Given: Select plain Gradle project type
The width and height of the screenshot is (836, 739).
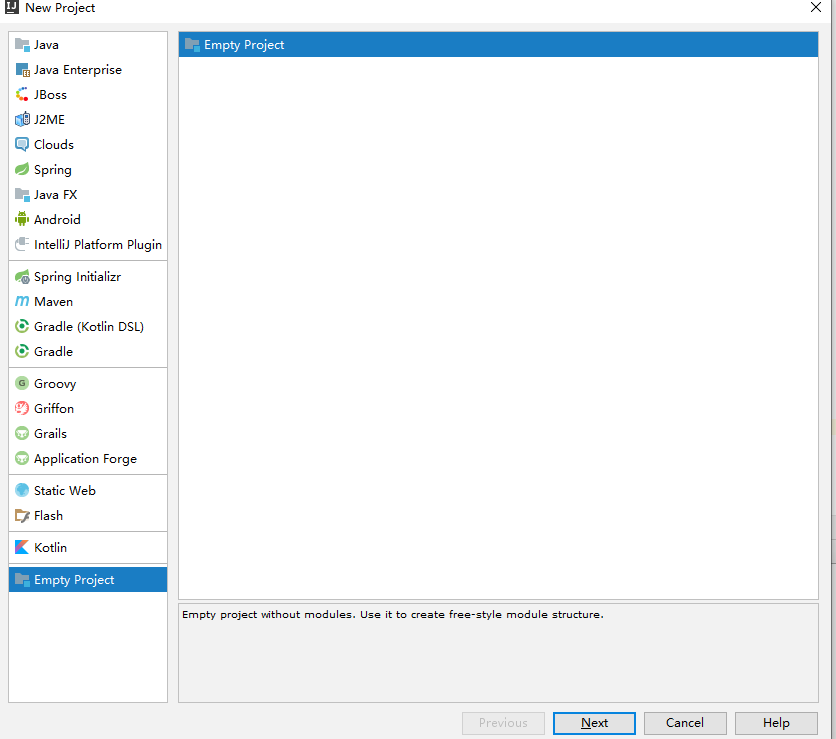Looking at the screenshot, I should (88, 351).
